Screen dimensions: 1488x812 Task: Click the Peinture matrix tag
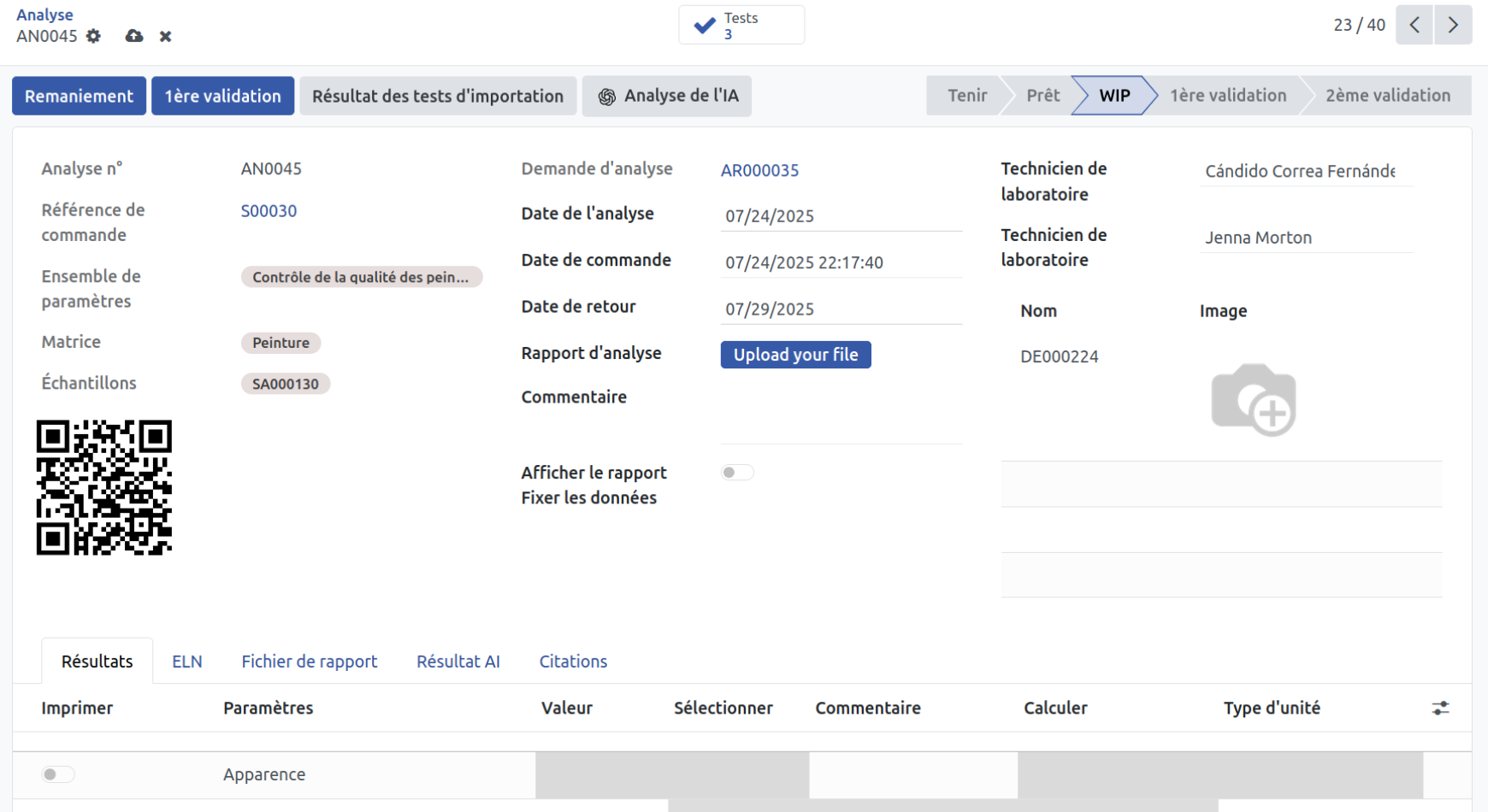pyautogui.click(x=281, y=343)
